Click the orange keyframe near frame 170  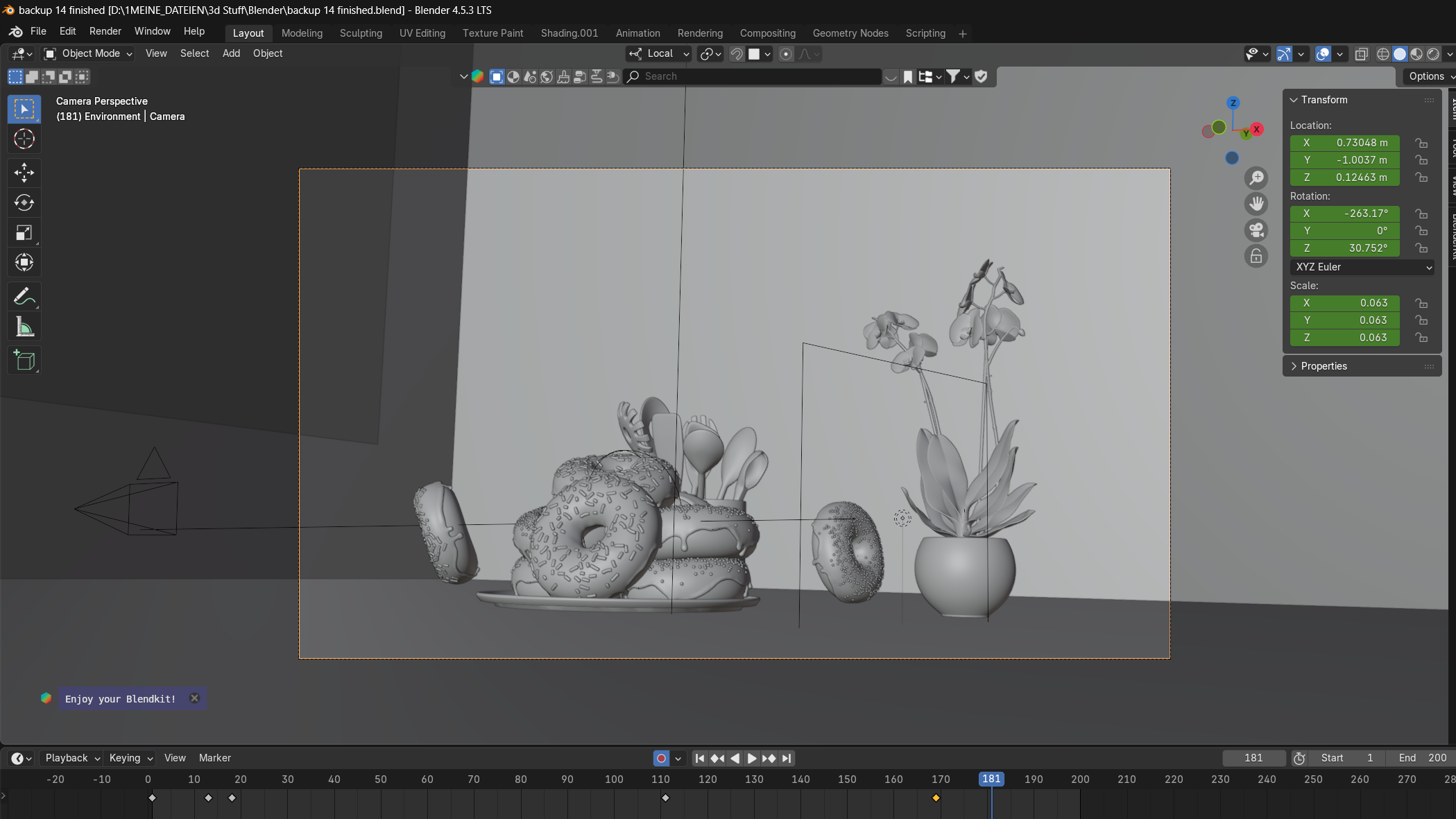coord(936,798)
